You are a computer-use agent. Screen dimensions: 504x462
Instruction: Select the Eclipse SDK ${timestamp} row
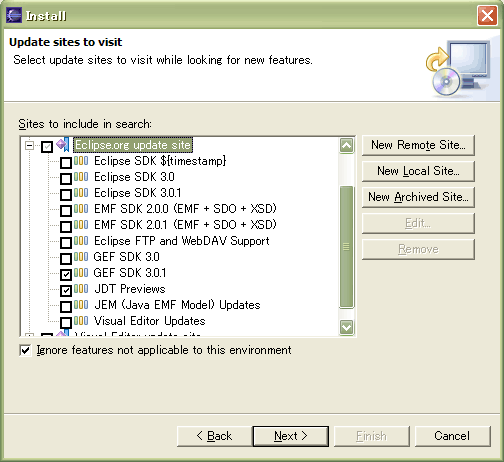(x=160, y=161)
